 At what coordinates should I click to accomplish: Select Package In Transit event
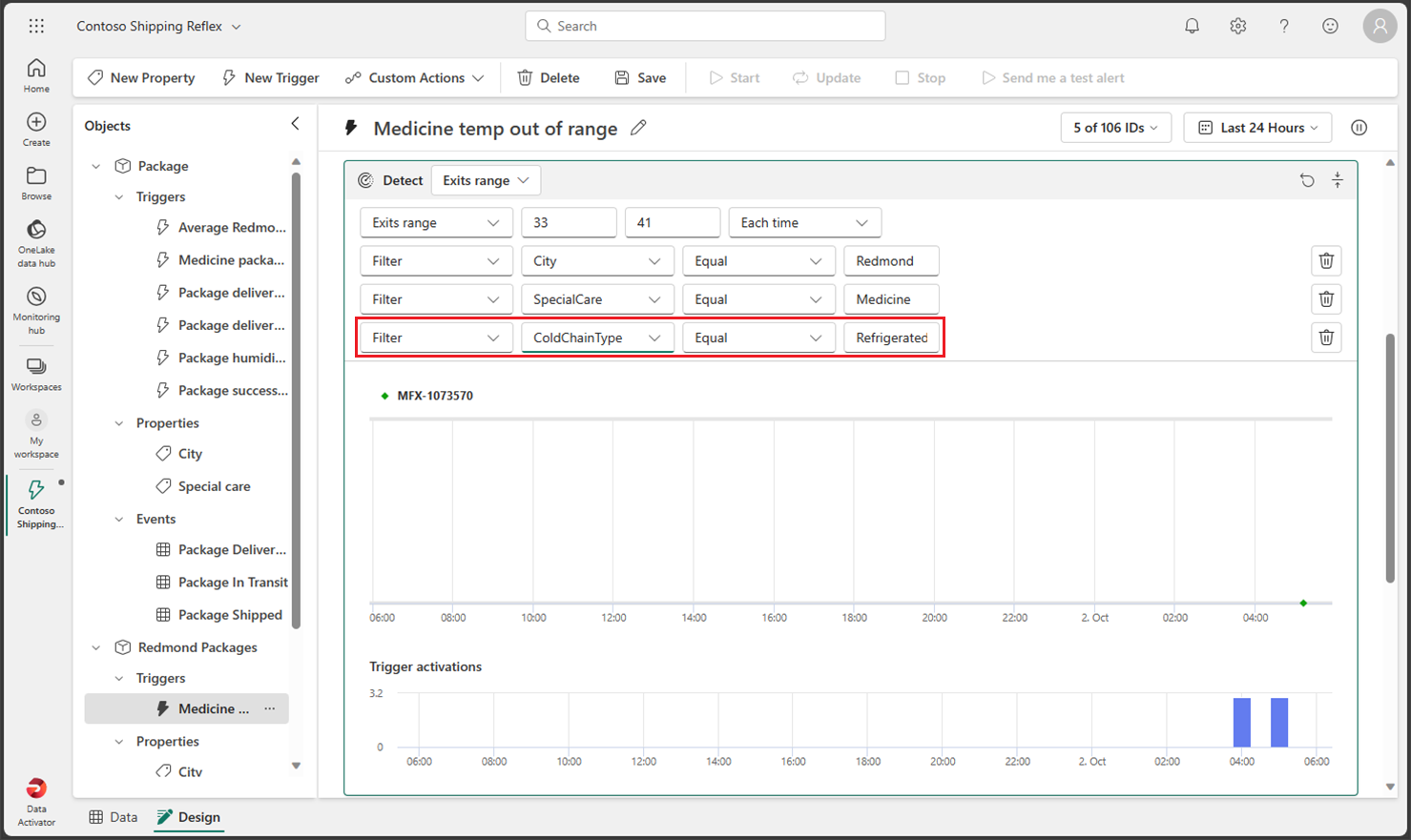coord(221,582)
